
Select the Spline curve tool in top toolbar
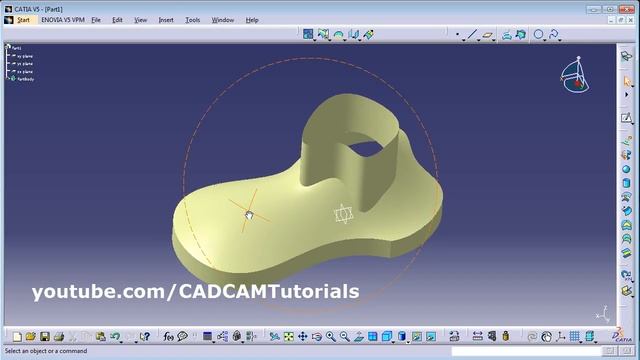pyautogui.click(x=553, y=35)
